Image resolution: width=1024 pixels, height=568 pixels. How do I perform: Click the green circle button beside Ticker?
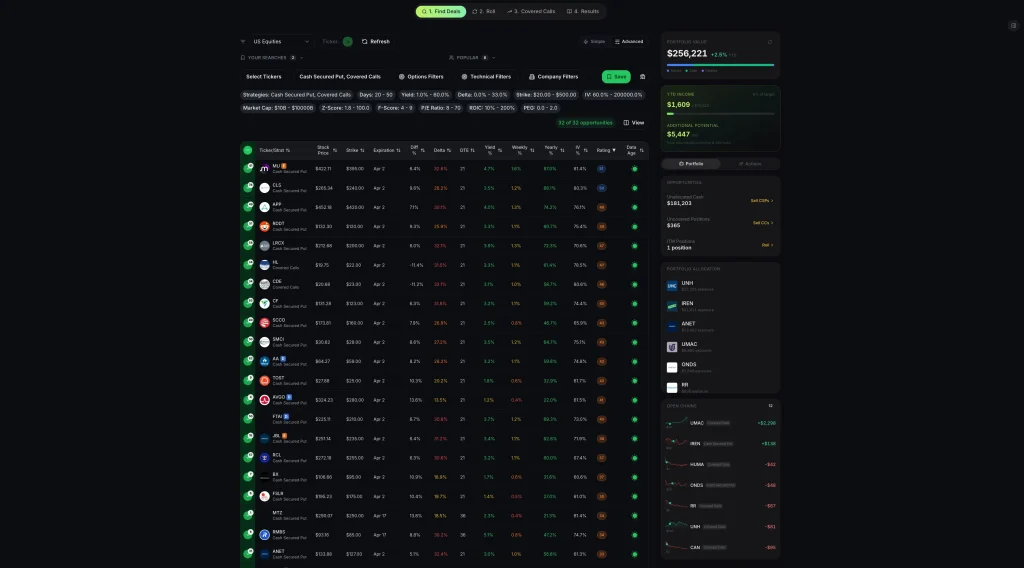pos(347,41)
